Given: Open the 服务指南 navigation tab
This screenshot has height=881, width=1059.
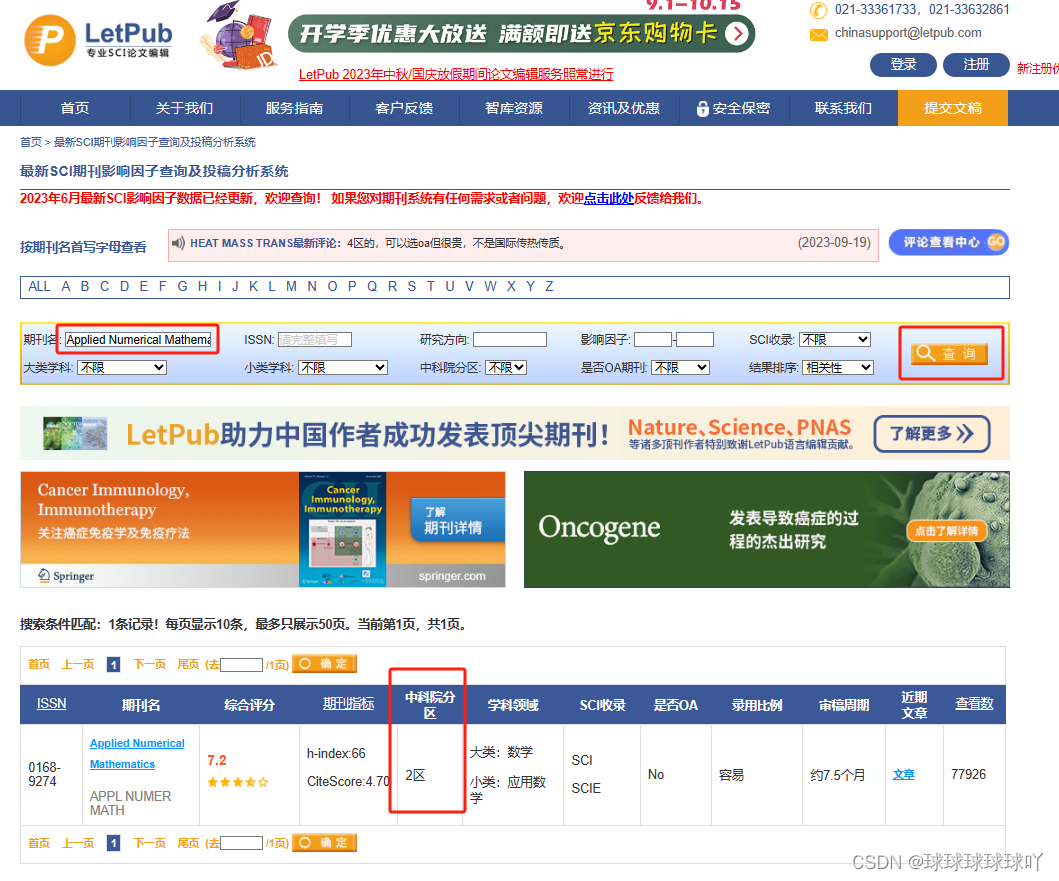Looking at the screenshot, I should tap(294, 108).
